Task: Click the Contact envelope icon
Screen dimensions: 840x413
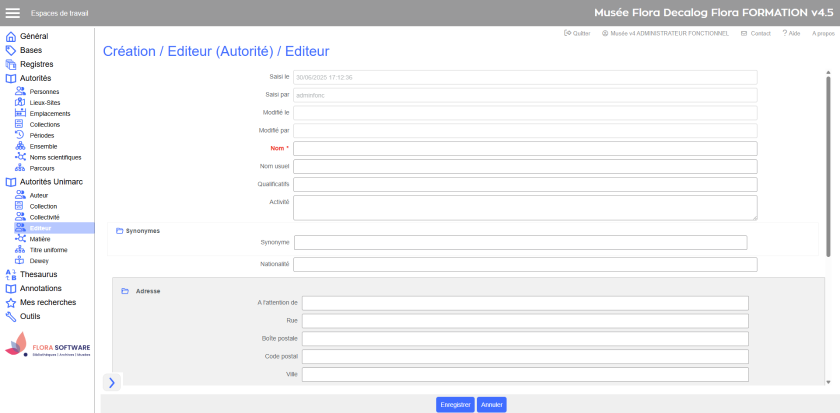Action: pyautogui.click(x=744, y=33)
